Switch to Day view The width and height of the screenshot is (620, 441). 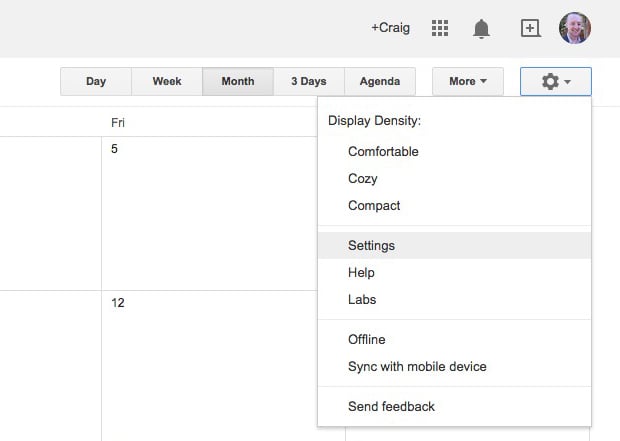[x=96, y=81]
